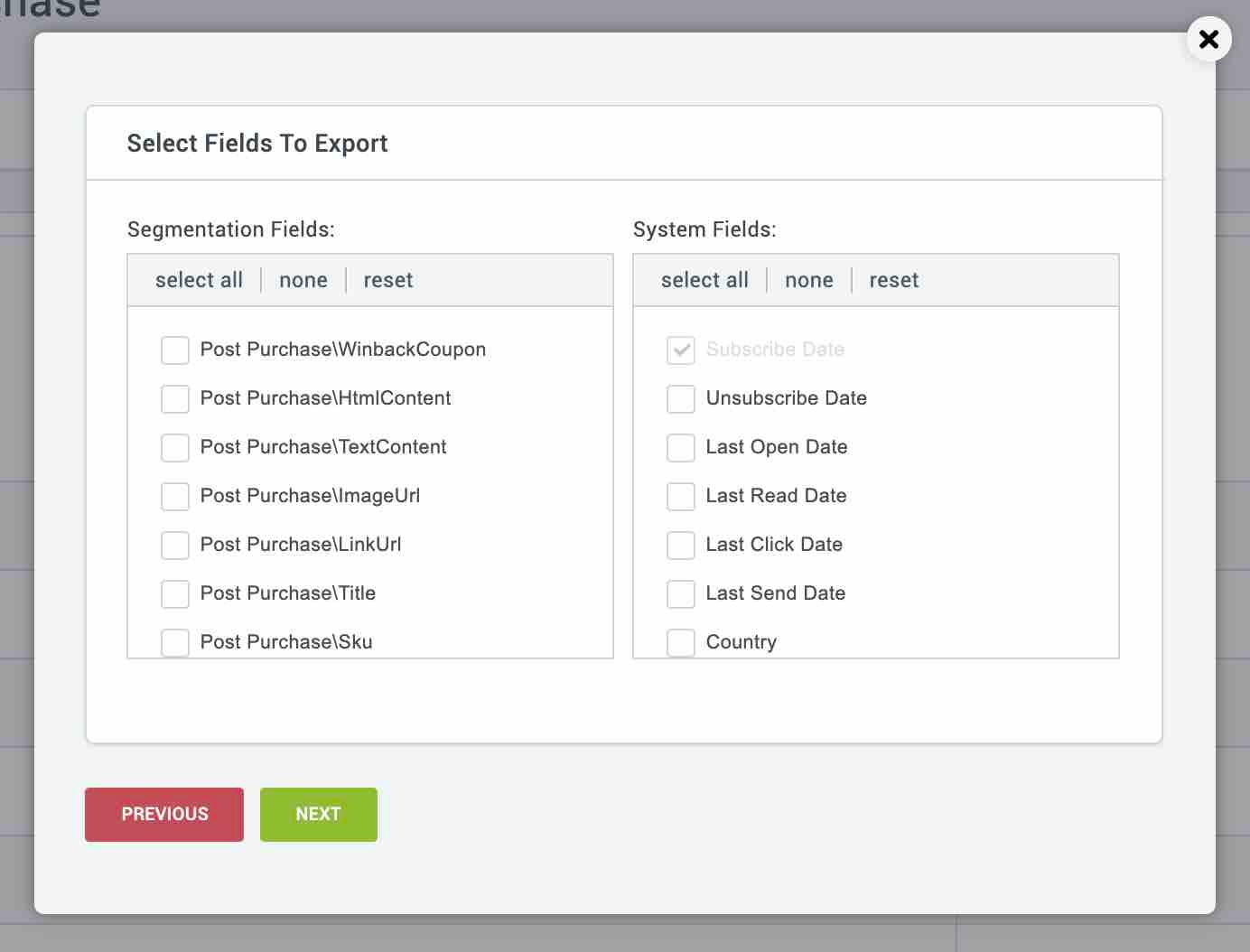Close the export dialog

click(x=1208, y=39)
